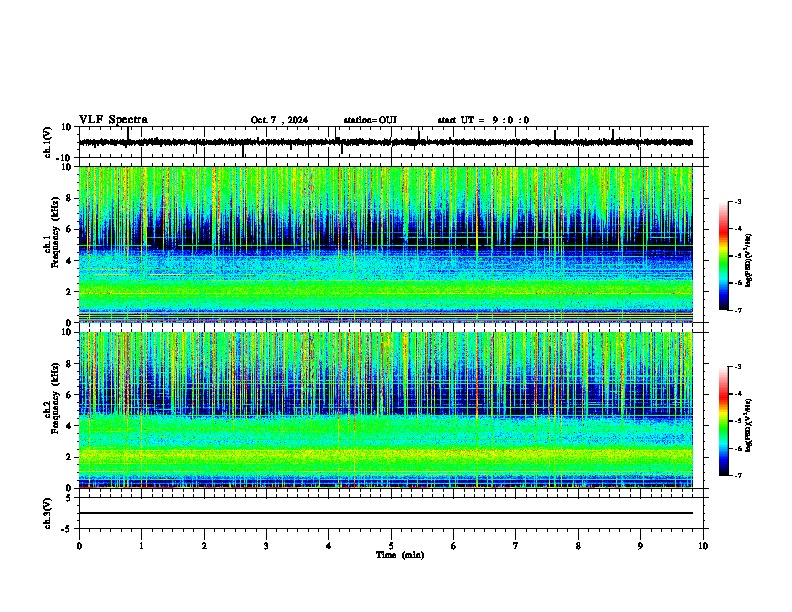Click the "-7" tick on ch.1 colorbar
This screenshot has height=612, width=792.
pyautogui.click(x=738, y=310)
